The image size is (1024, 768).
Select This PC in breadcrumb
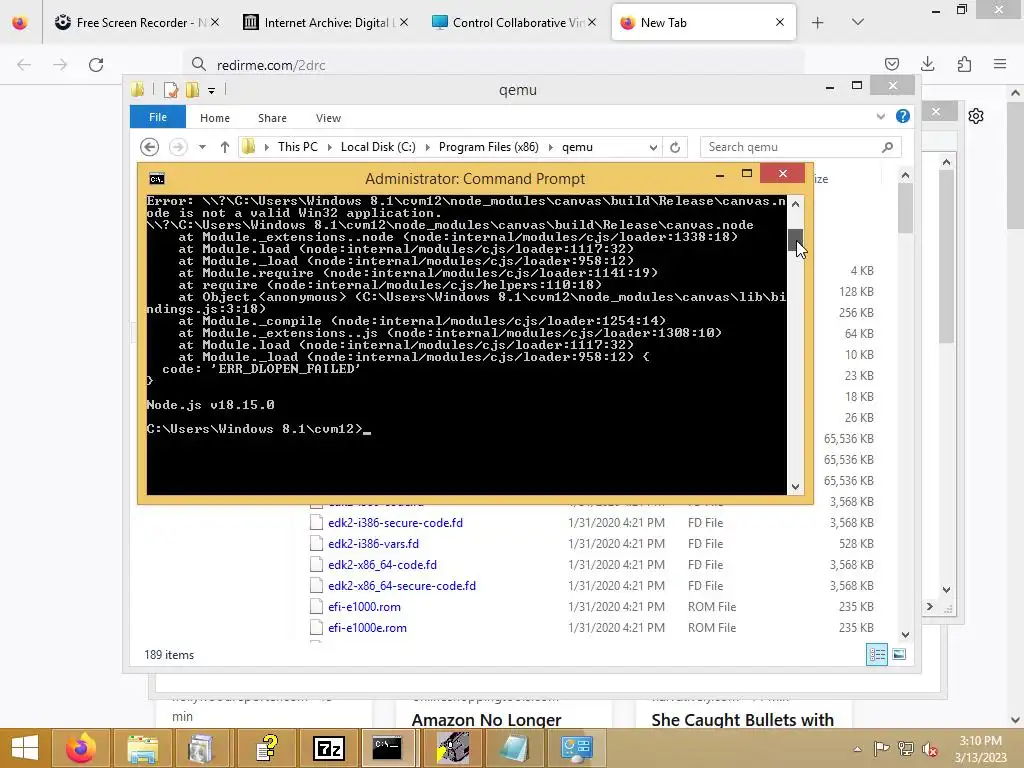click(x=298, y=147)
